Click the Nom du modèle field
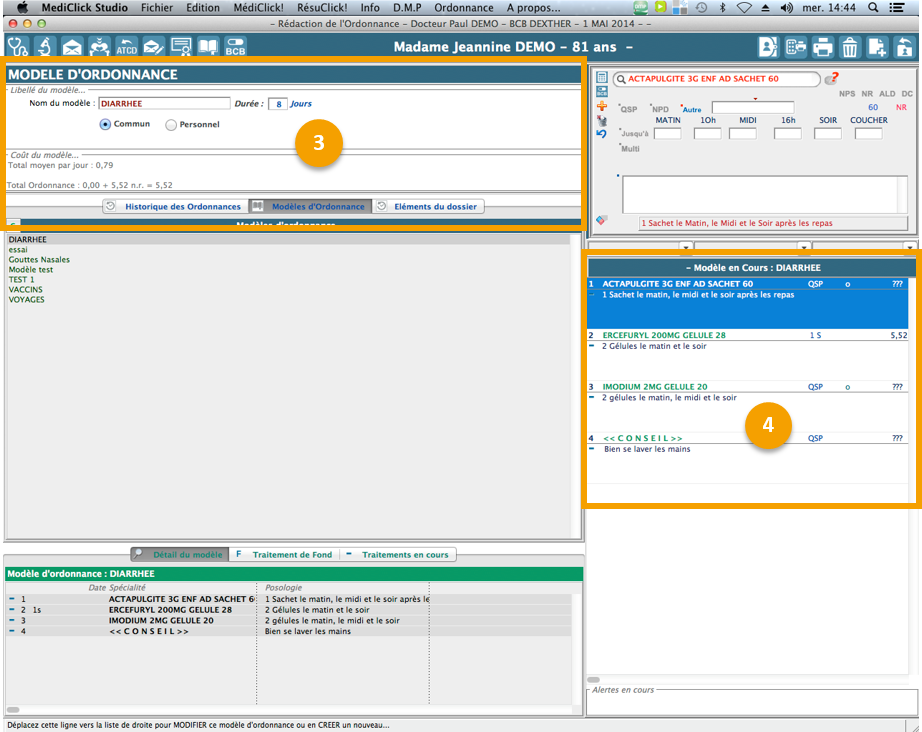922x732 pixels. coord(164,103)
